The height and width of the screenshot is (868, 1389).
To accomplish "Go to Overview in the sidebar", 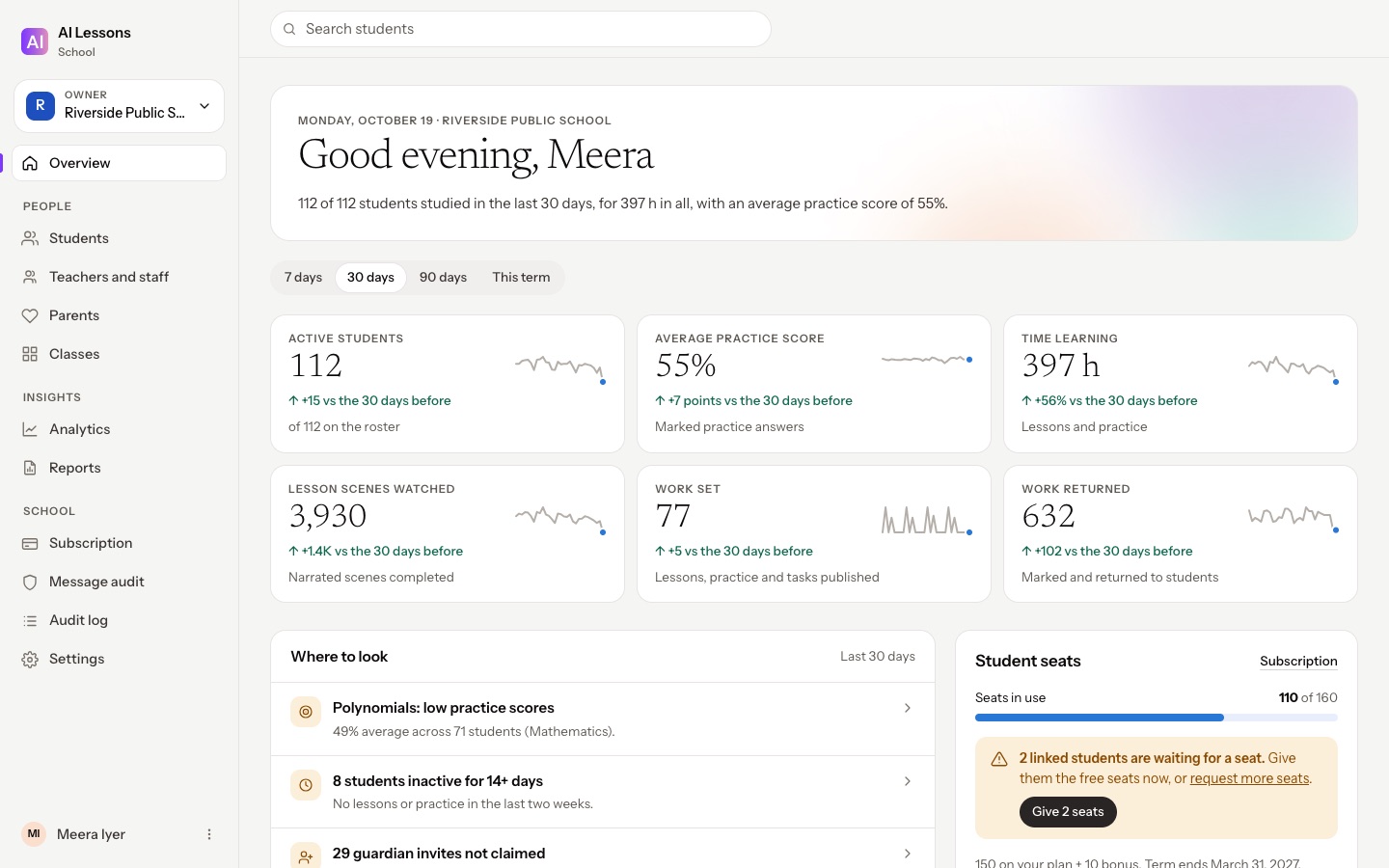I will (x=119, y=163).
